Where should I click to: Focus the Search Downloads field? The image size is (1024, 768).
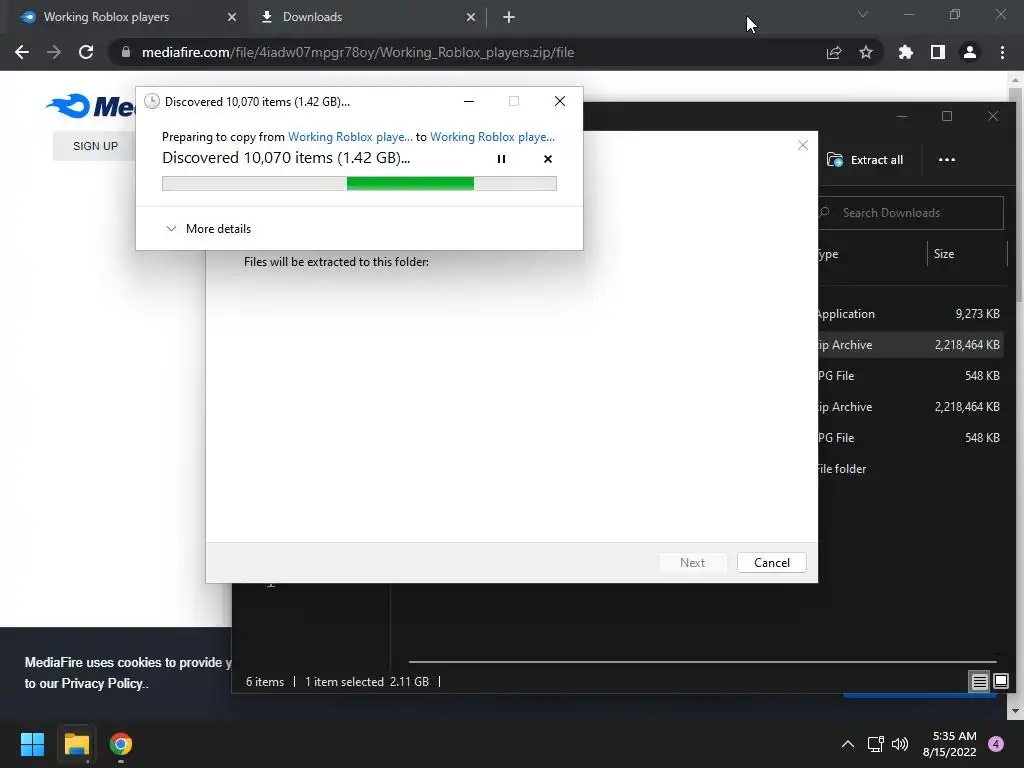coord(910,213)
